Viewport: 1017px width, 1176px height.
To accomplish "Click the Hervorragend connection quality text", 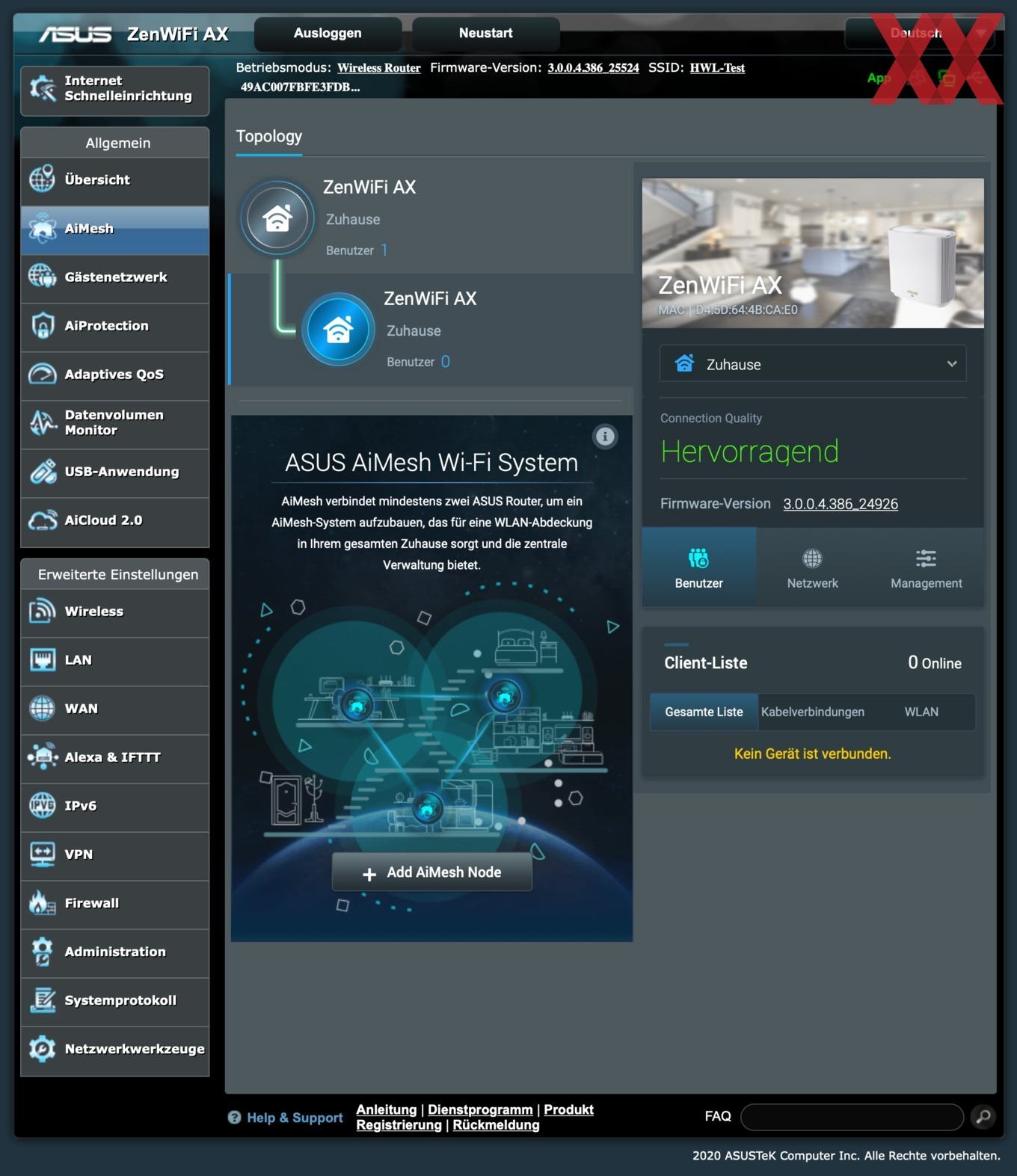I will 749,452.
